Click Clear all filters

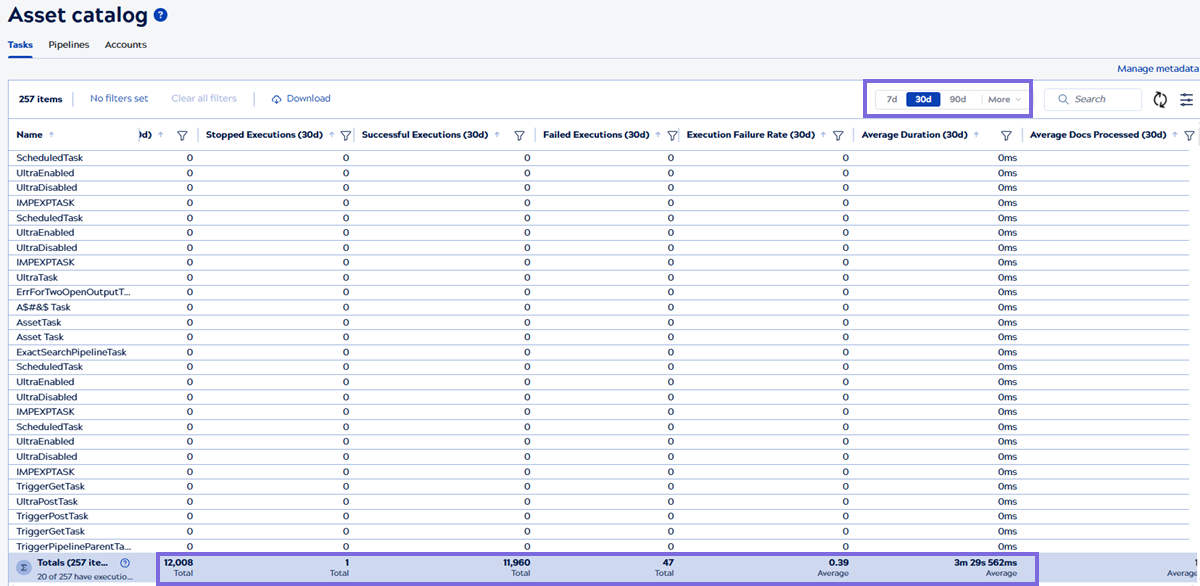tap(204, 99)
